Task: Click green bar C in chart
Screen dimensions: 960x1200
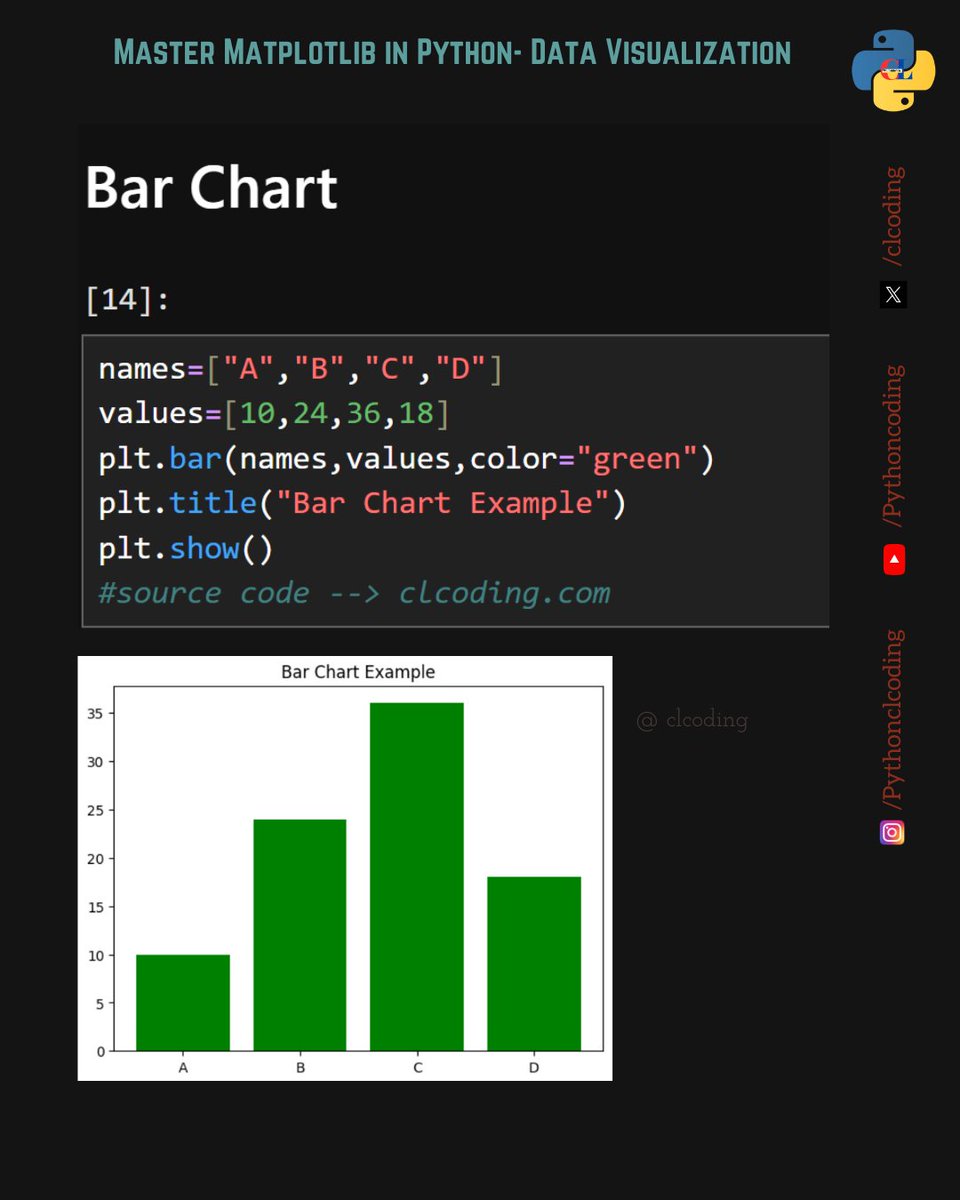Action: [417, 877]
